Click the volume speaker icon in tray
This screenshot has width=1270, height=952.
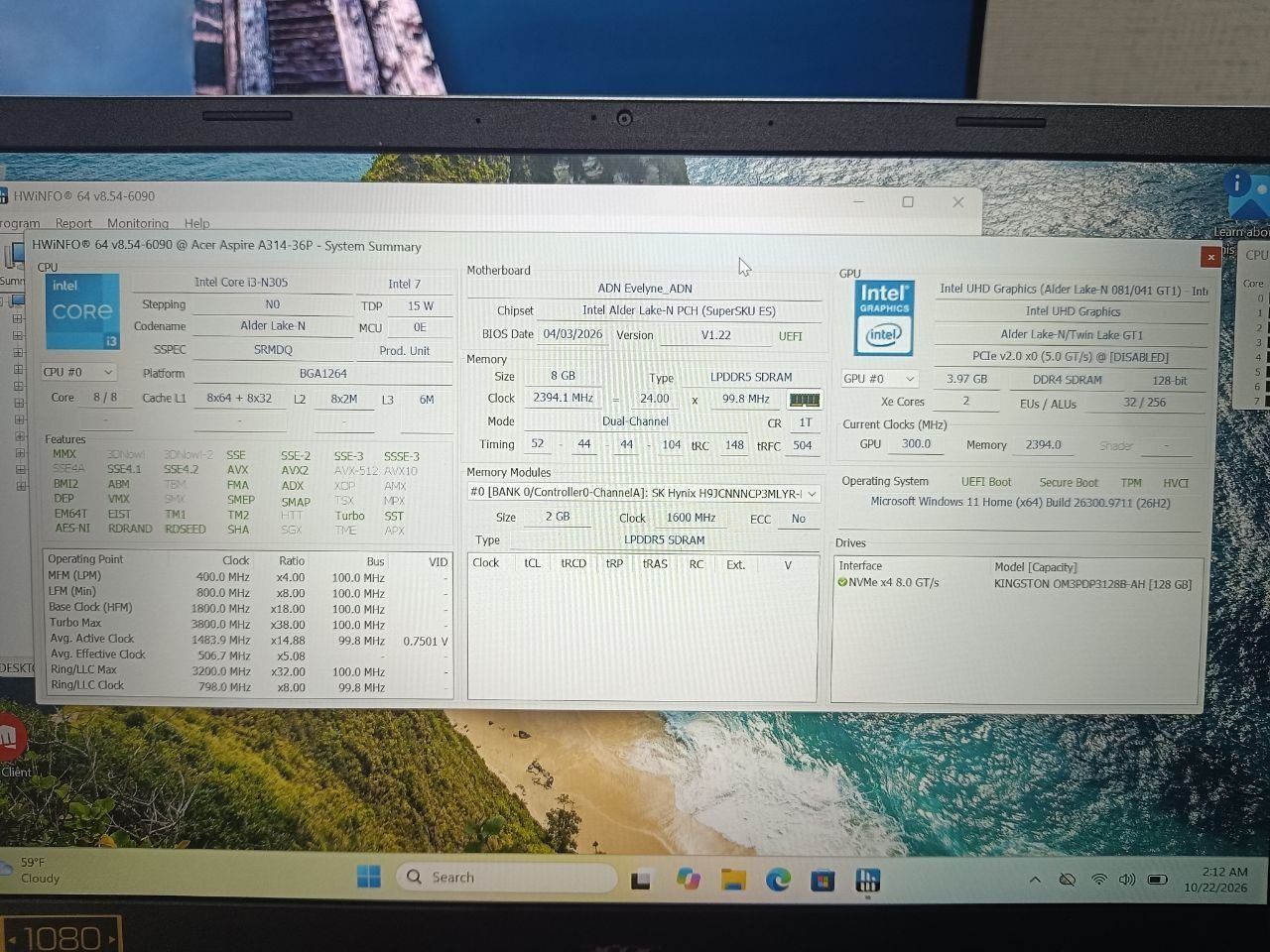(1127, 880)
